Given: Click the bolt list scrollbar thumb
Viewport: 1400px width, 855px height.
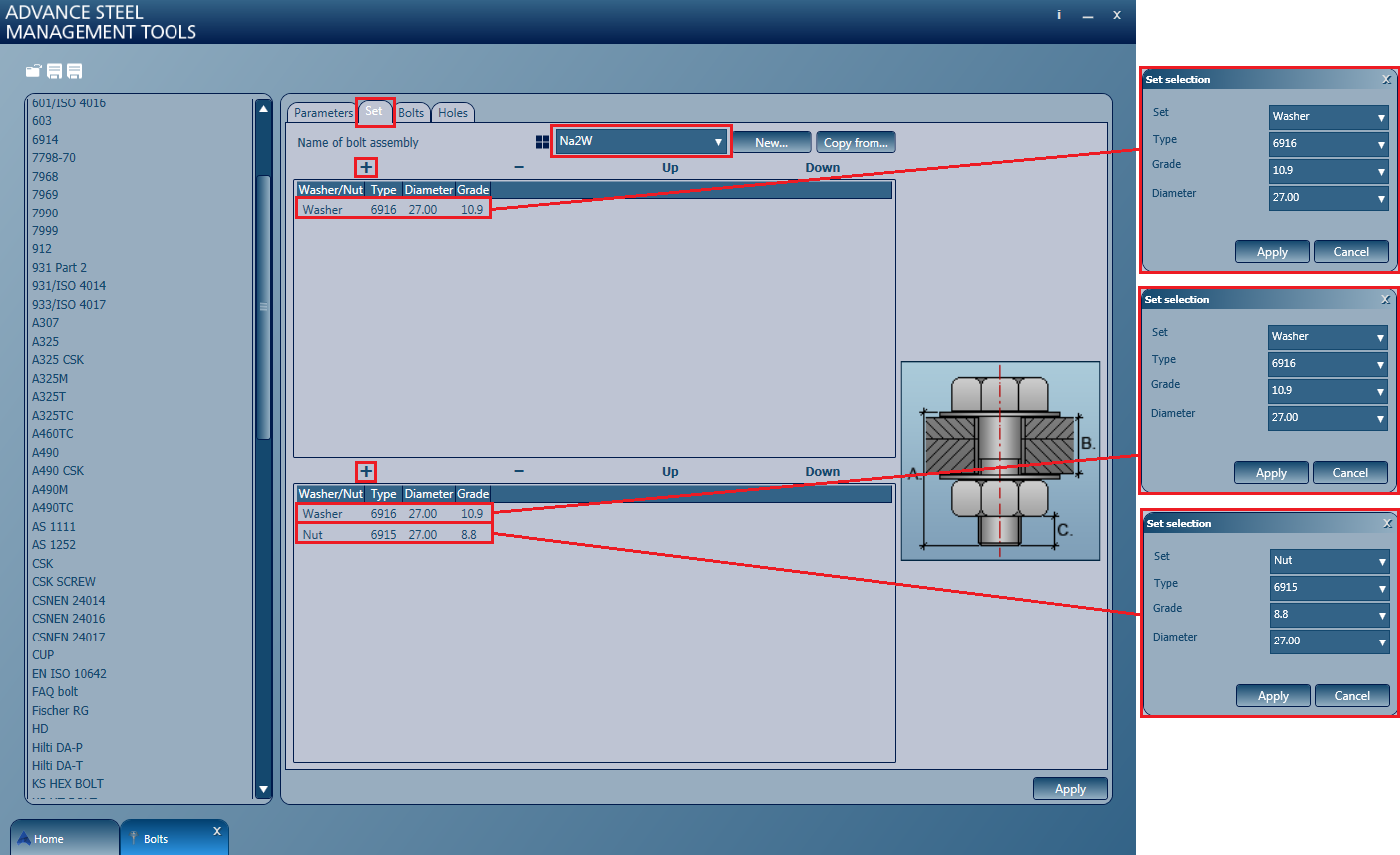Looking at the screenshot, I should tap(263, 307).
